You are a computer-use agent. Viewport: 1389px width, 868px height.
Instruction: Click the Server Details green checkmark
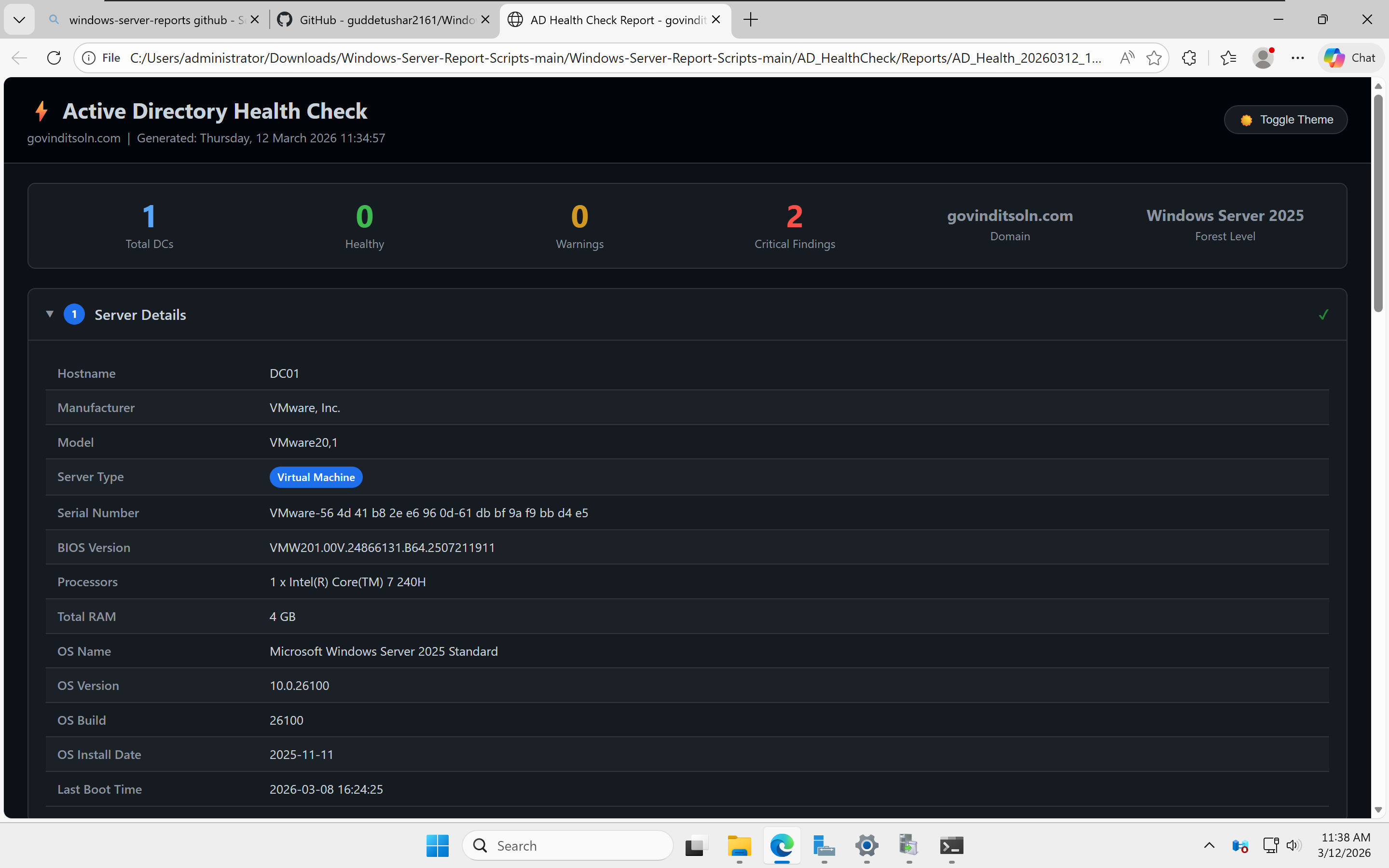pos(1323,315)
